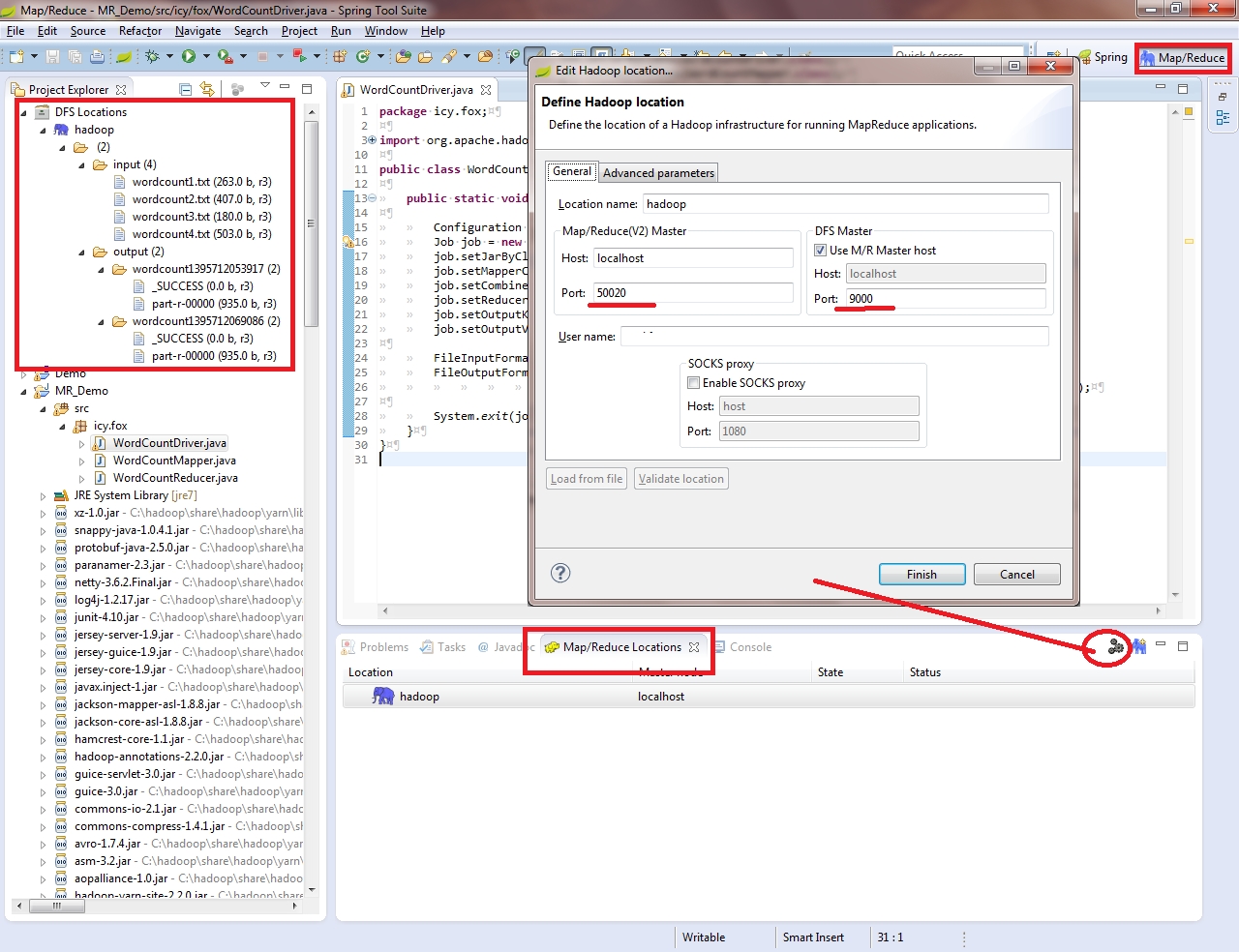Click the DFS Master Port field
Viewport: 1239px width, 952px height.
point(946,299)
